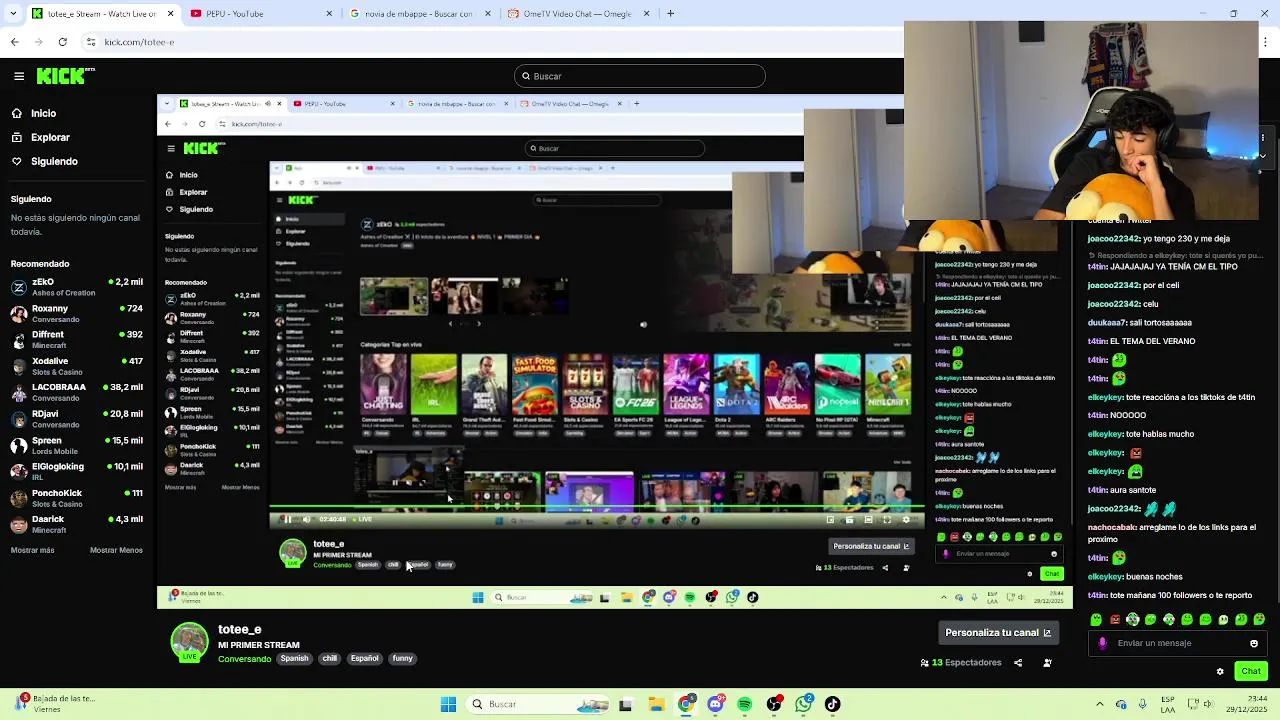Open Spreen channel avatar in sidebar

[x=19, y=444]
